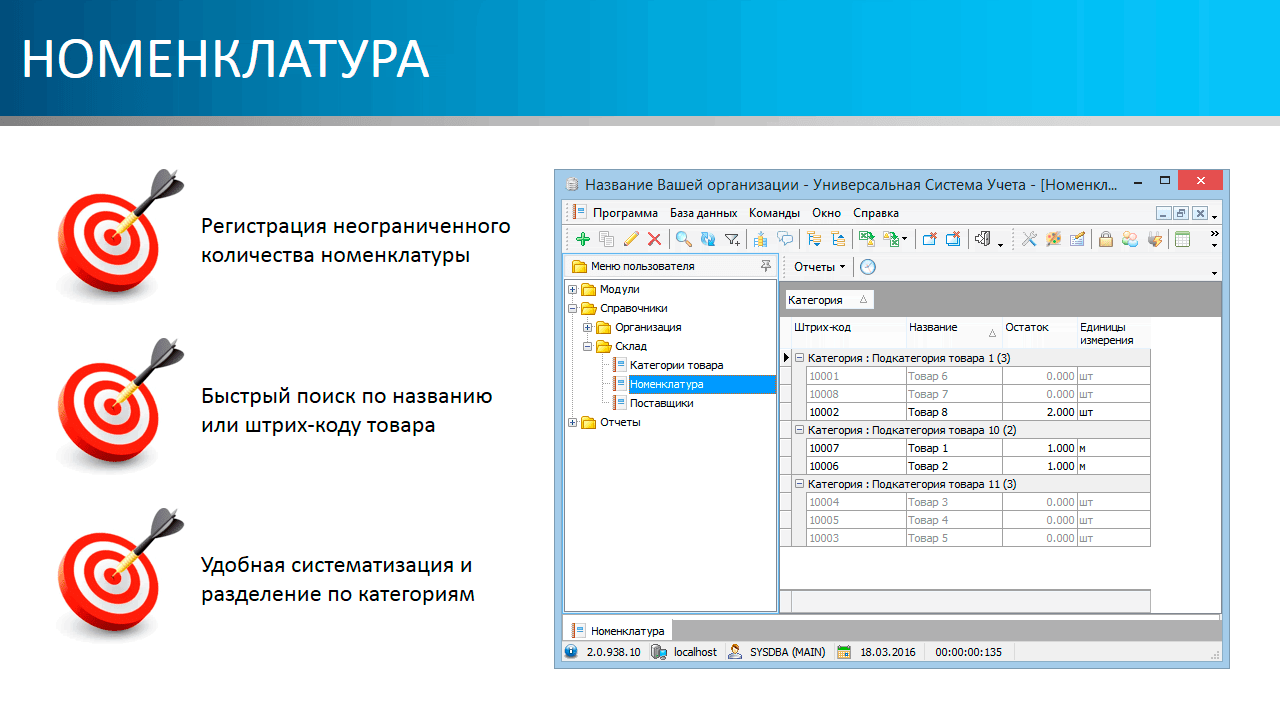The height and width of the screenshot is (720, 1280).
Task: Click the green table grid icon
Action: click(x=1183, y=239)
